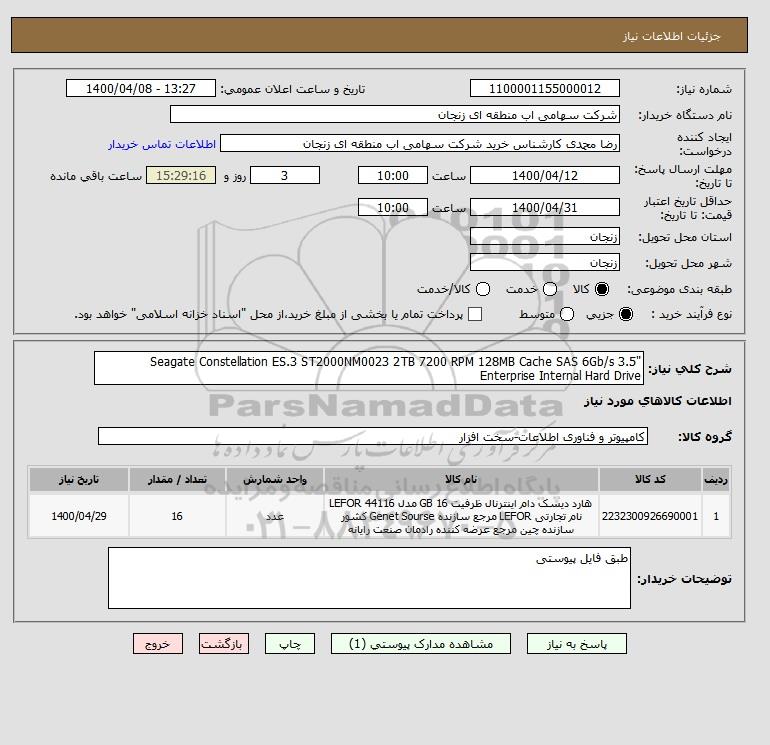The width and height of the screenshot is (770, 745).
Task: Select the جزیی purchase type radio
Action: pos(626,314)
